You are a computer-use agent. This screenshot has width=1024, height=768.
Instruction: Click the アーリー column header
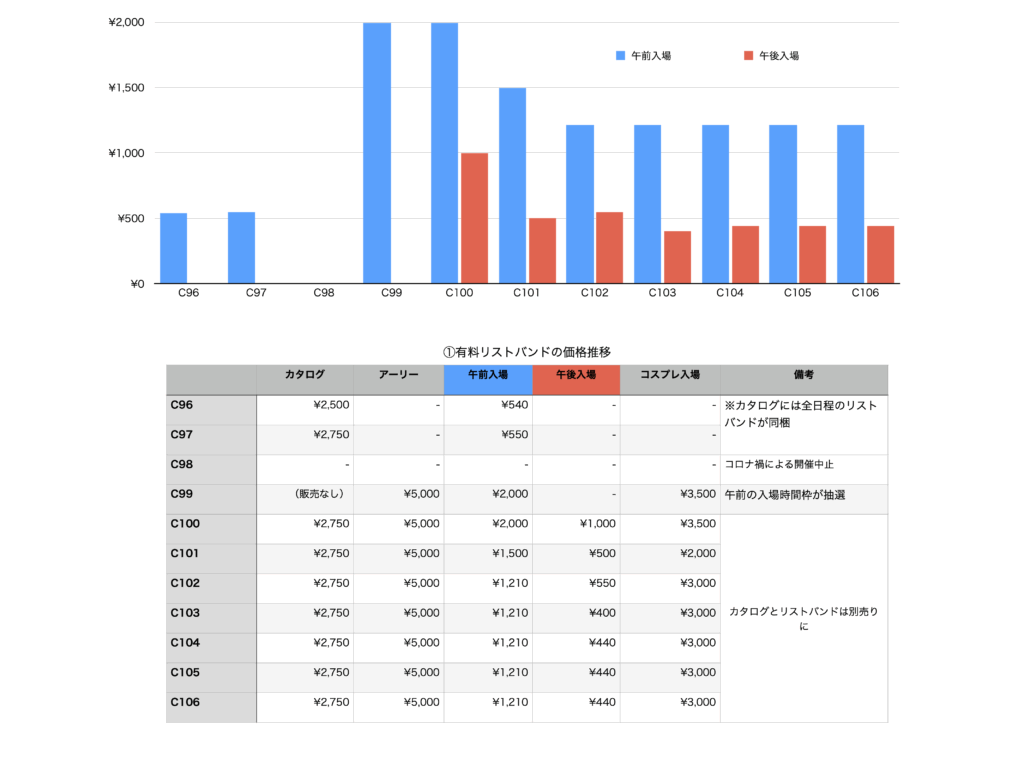coord(398,375)
